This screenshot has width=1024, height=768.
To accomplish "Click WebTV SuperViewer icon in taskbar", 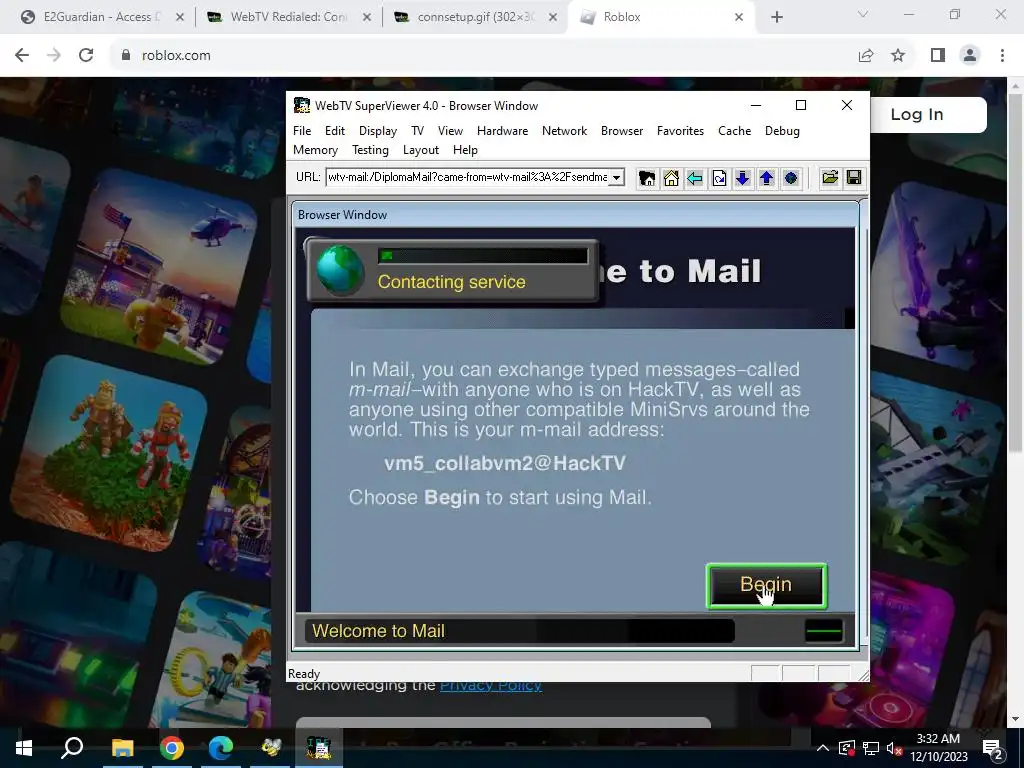I will tap(319, 748).
